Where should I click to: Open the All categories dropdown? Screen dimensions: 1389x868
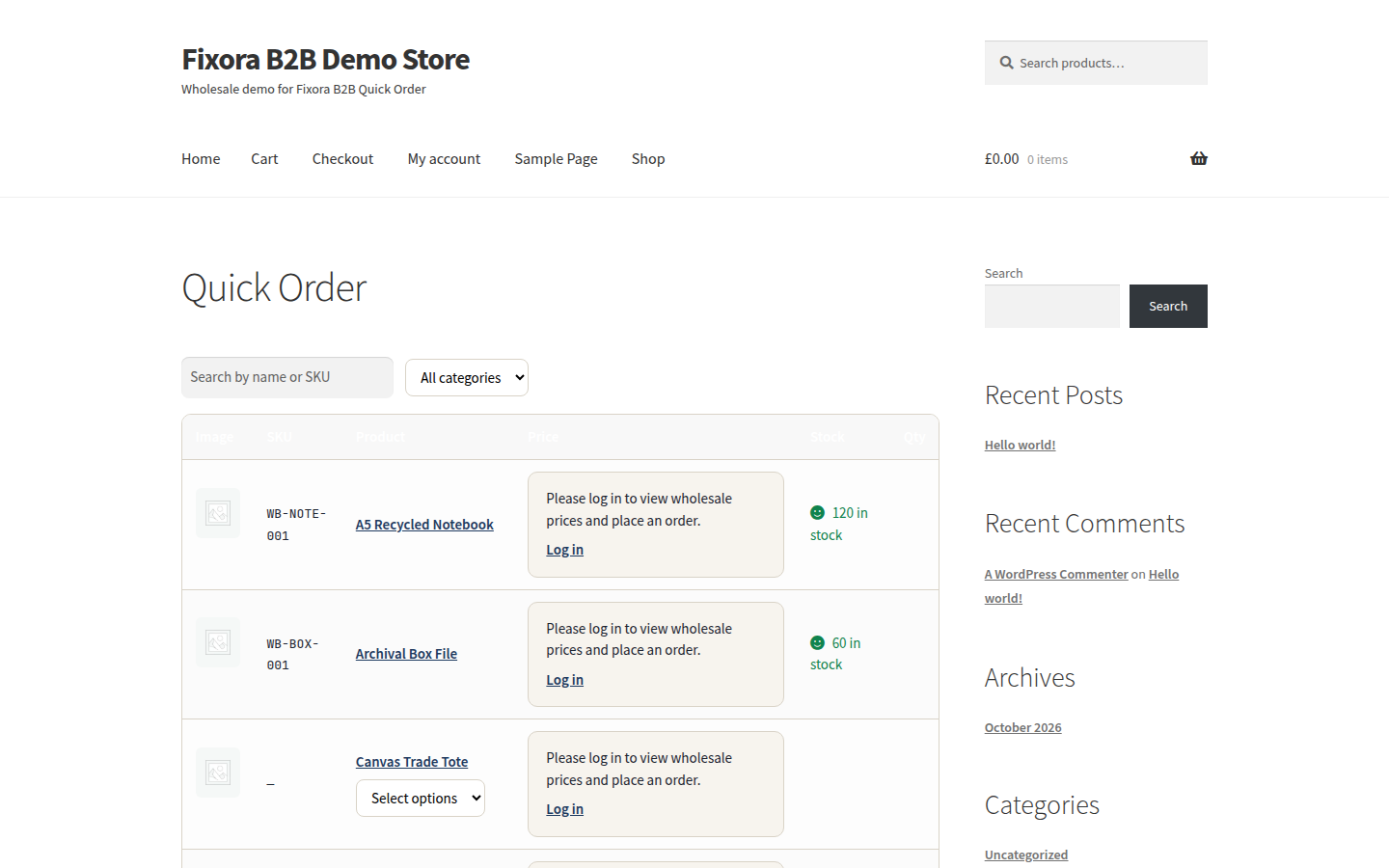[x=467, y=378]
